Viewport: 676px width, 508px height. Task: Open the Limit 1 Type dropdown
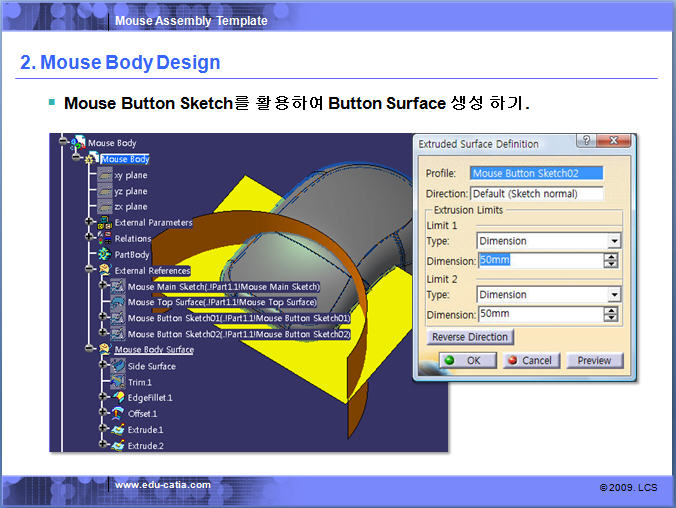coord(613,241)
